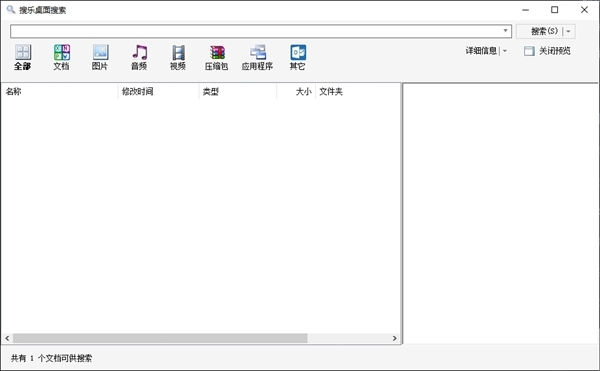Filter results by 应用程序 applications

[258, 57]
